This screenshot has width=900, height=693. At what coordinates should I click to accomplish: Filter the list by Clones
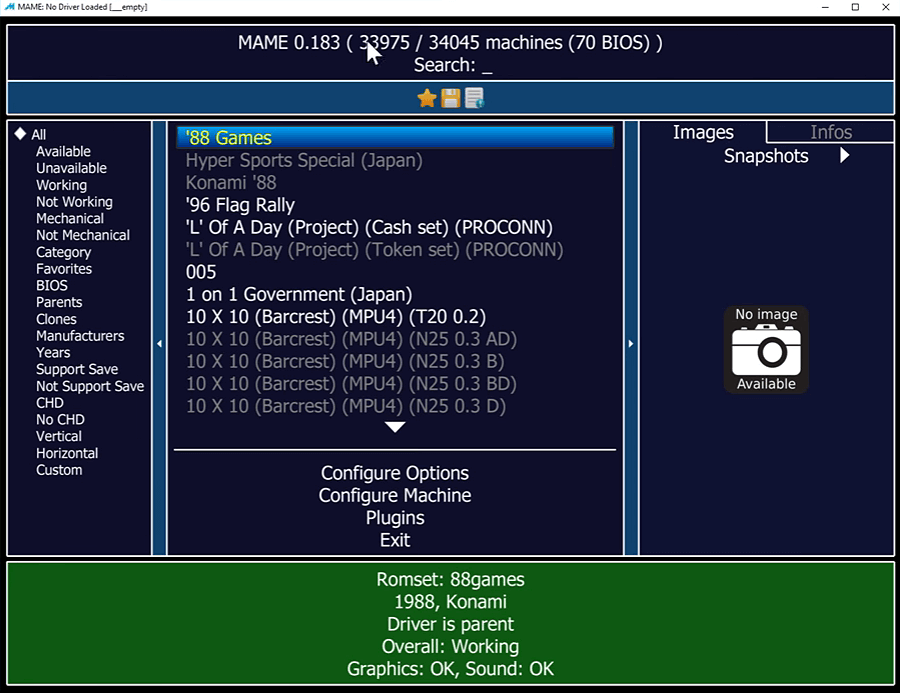tap(56, 319)
